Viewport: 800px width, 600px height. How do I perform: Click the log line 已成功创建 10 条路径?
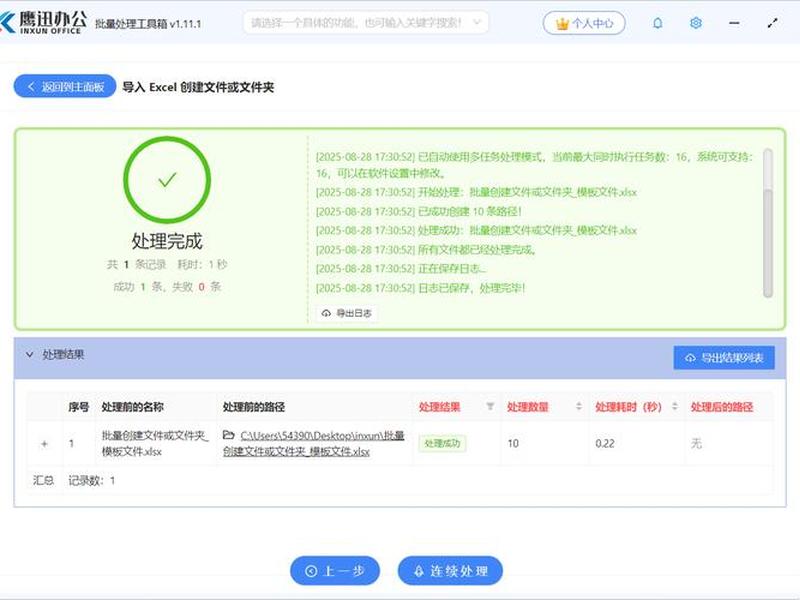(x=418, y=211)
